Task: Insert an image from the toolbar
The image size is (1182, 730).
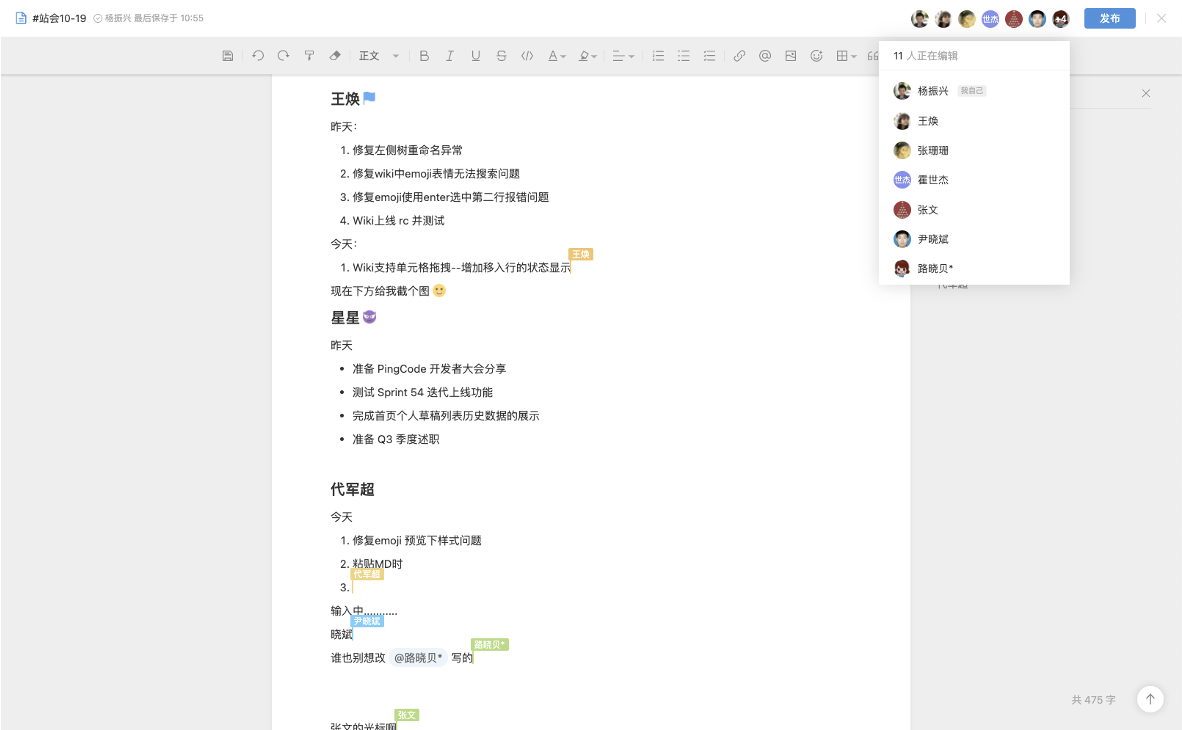Action: click(x=791, y=56)
